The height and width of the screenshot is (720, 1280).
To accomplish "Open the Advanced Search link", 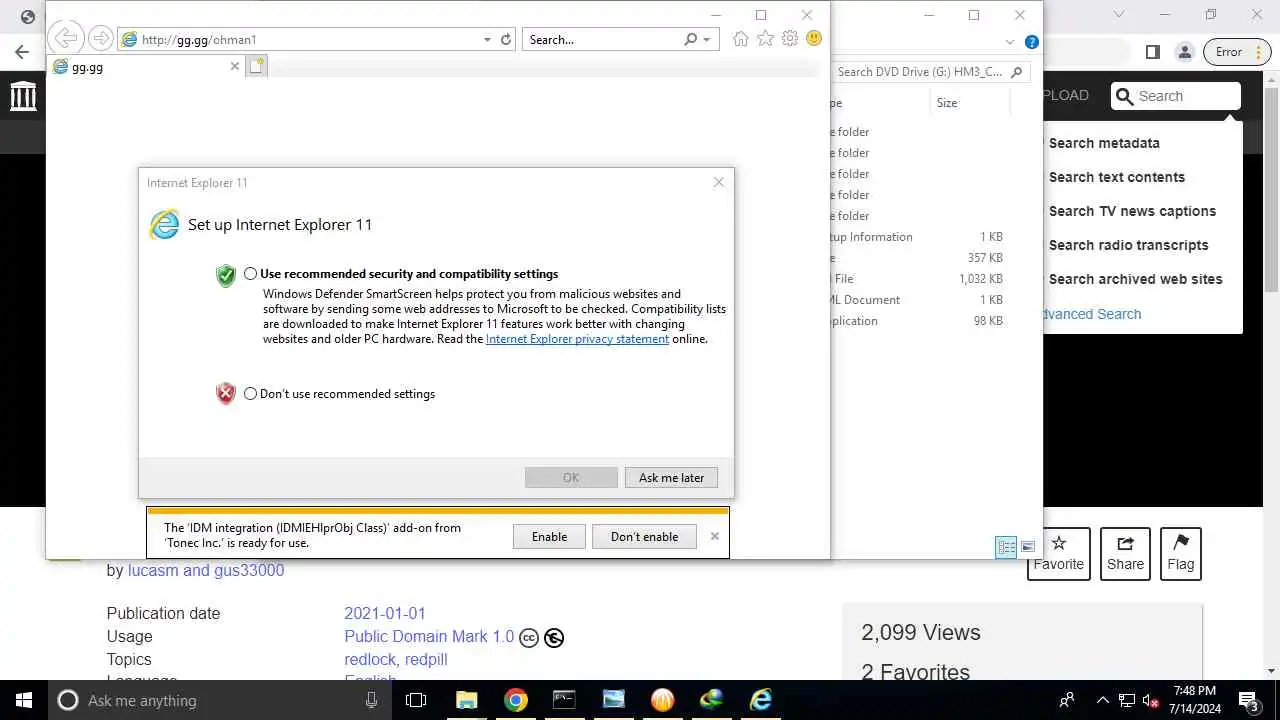I will [1092, 314].
